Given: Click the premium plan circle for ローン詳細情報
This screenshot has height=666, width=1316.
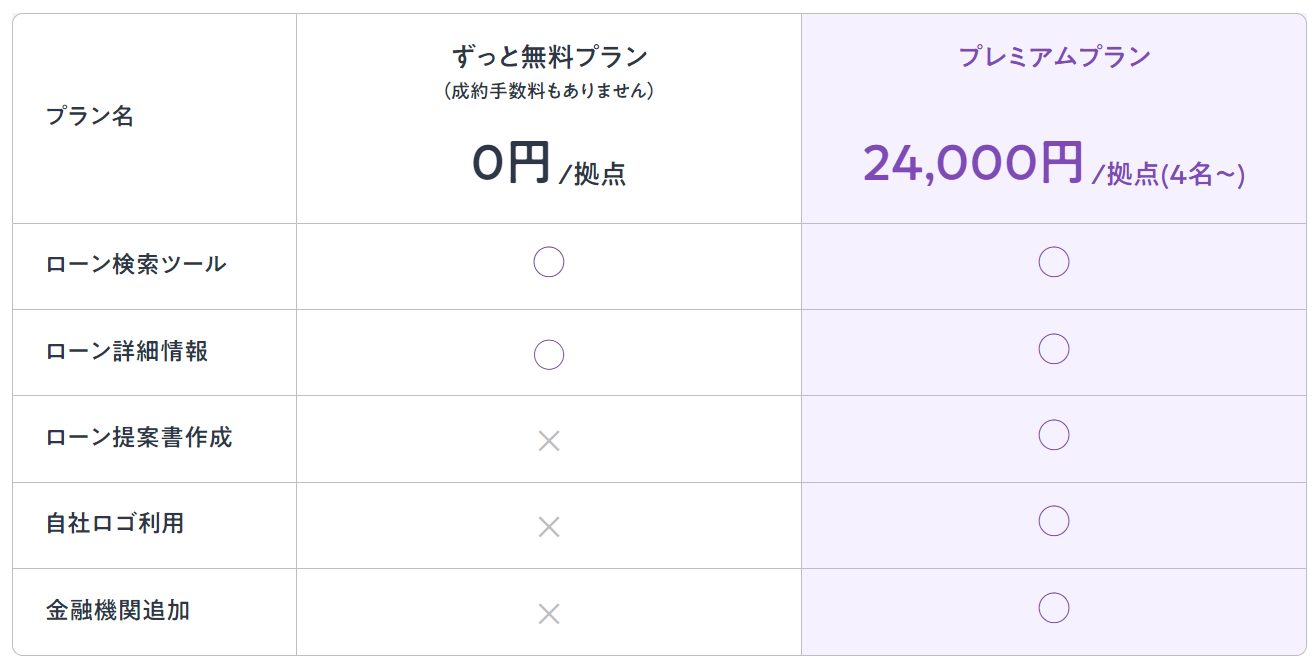Looking at the screenshot, I should 1054,348.
